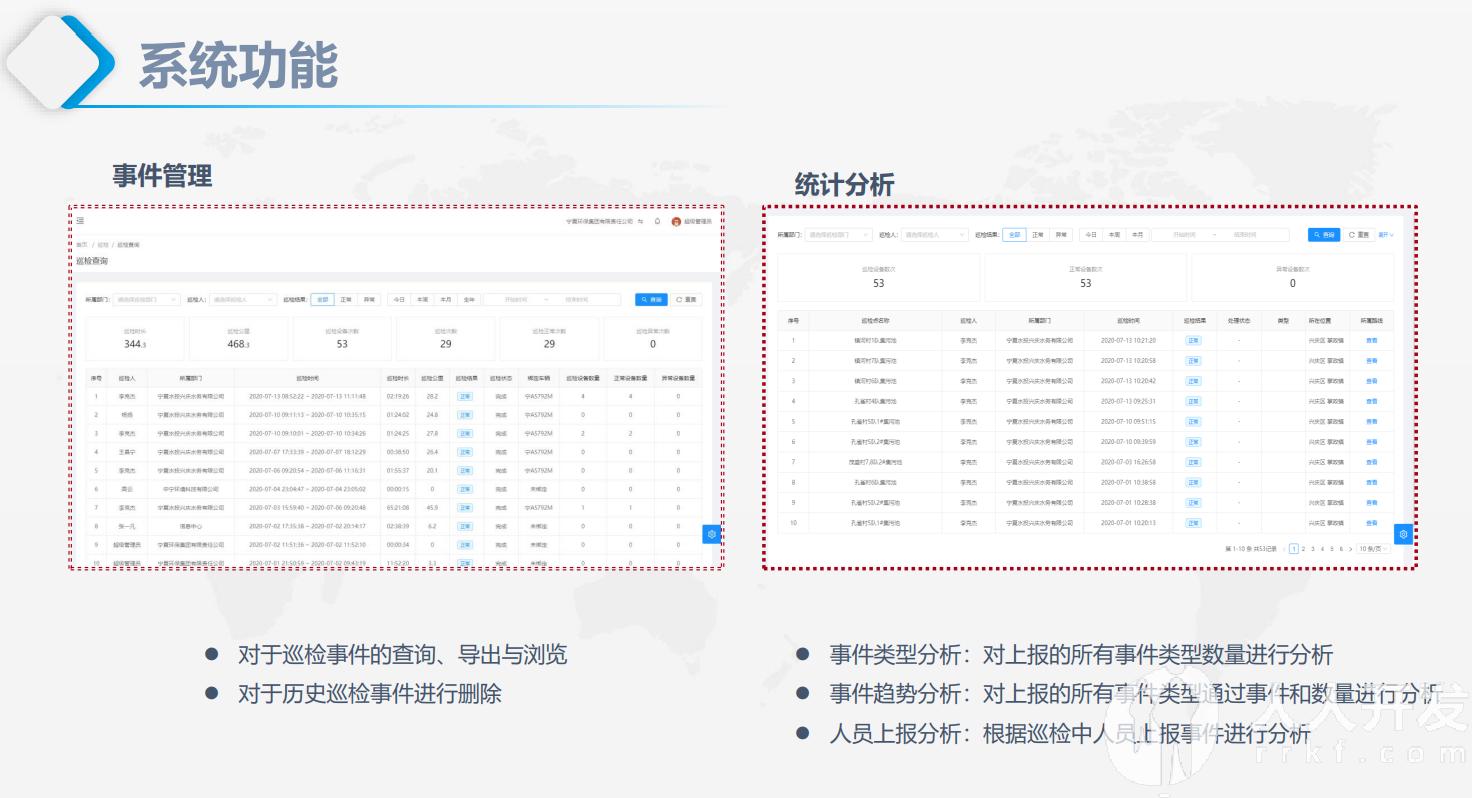1472x798 pixels.
Task: Click the 开始时间 date field in 事件管理
Action: [x=516, y=299]
